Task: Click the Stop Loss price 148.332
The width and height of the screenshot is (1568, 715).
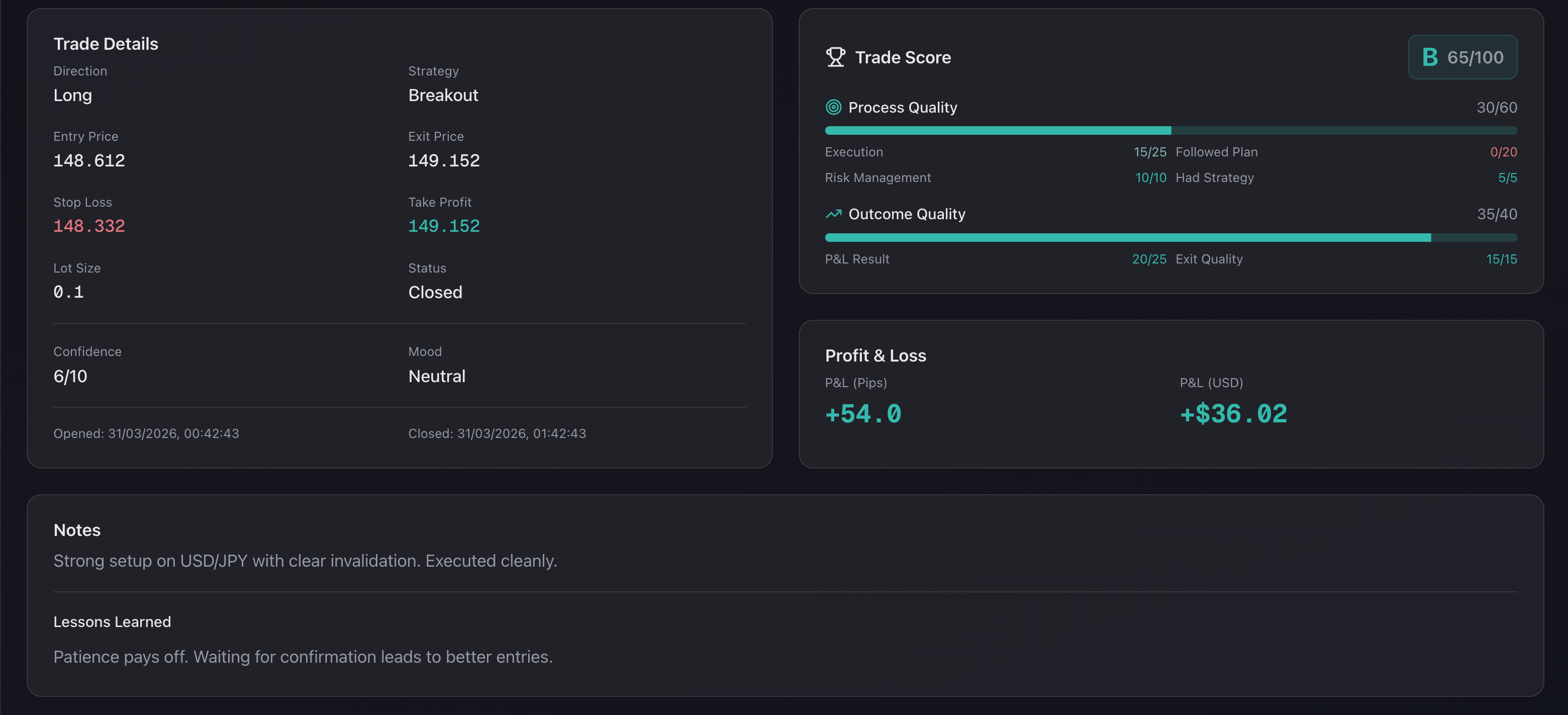Action: point(89,225)
